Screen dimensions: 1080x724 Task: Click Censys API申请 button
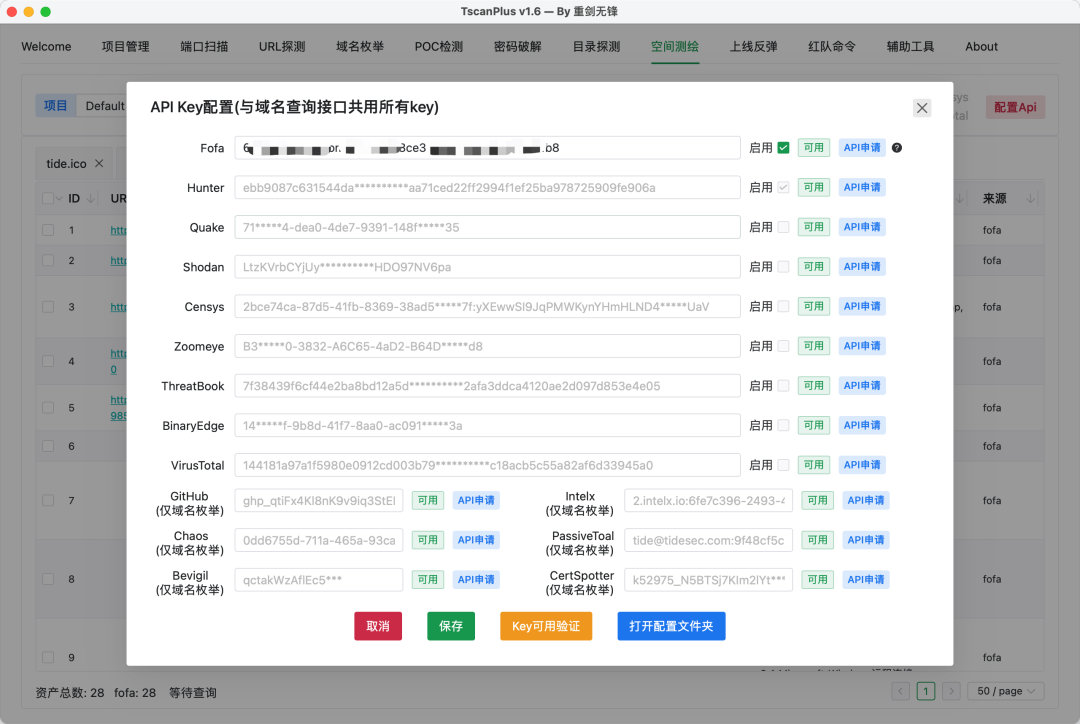(x=862, y=307)
